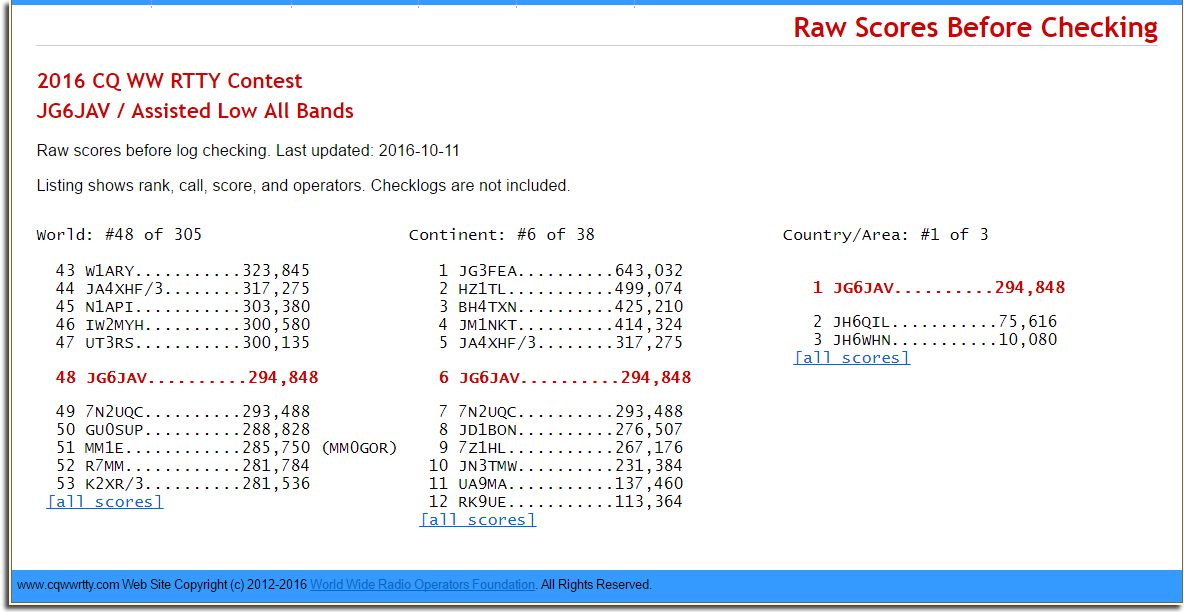Select JG3FEA entry ranked first in Continent
Image resolution: width=1184 pixels, height=612 pixels.
[x=560, y=271]
